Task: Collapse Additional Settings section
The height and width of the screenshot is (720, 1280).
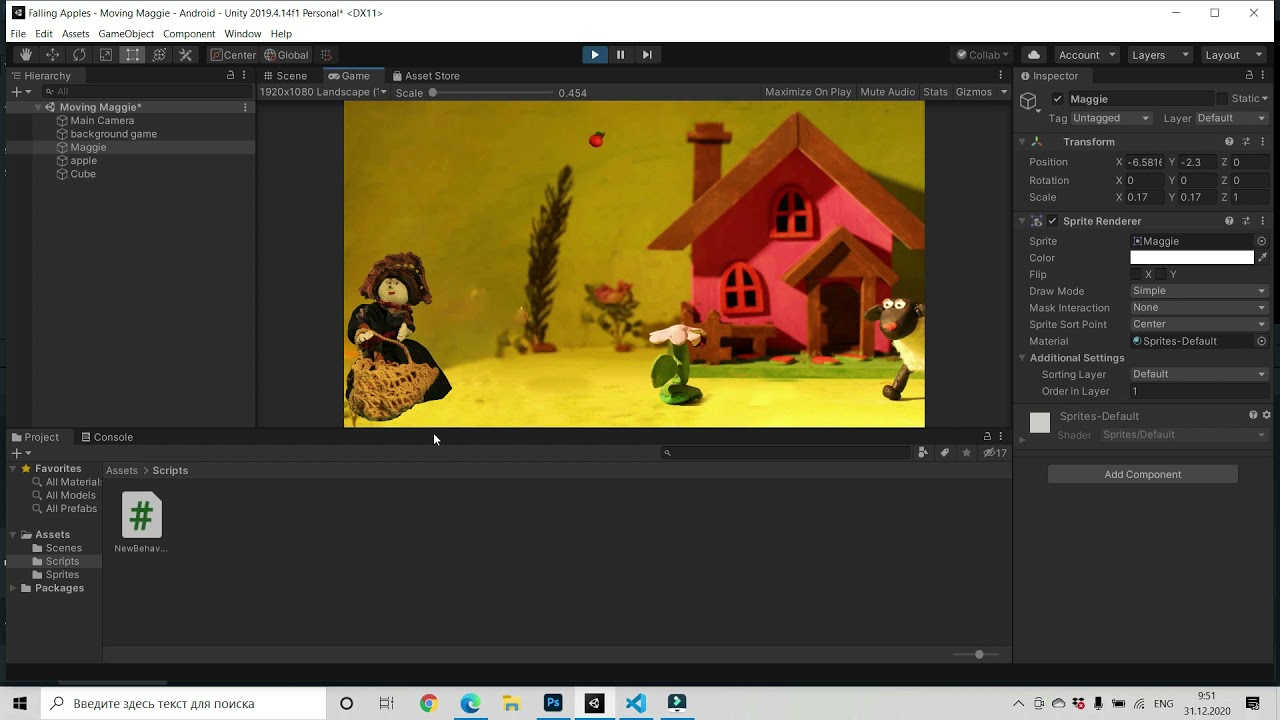Action: tap(1022, 358)
